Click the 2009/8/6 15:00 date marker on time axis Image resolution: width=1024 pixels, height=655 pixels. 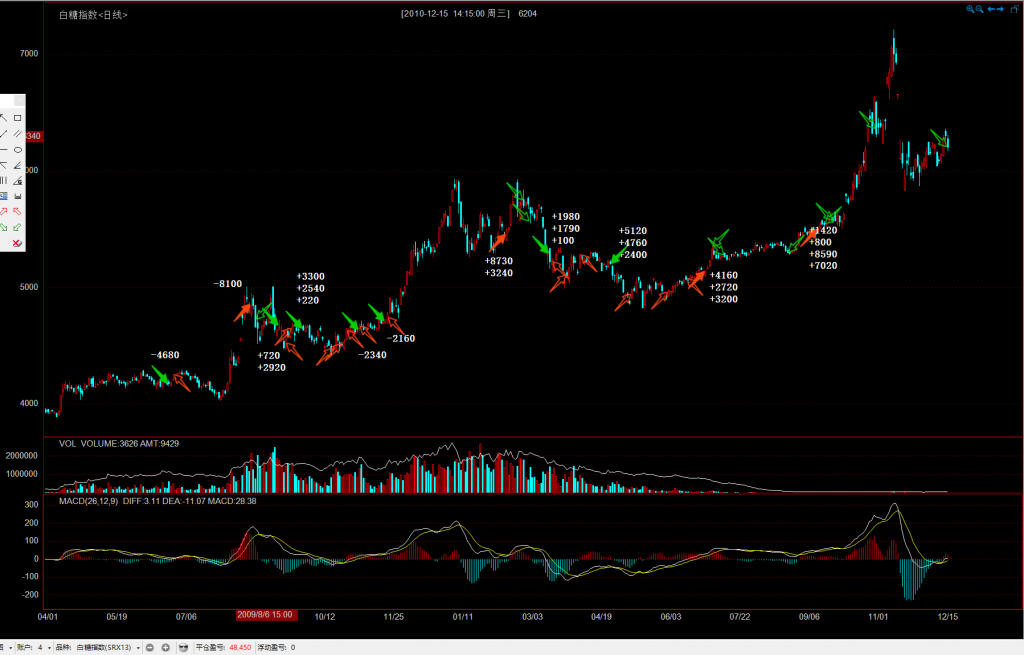[262, 616]
